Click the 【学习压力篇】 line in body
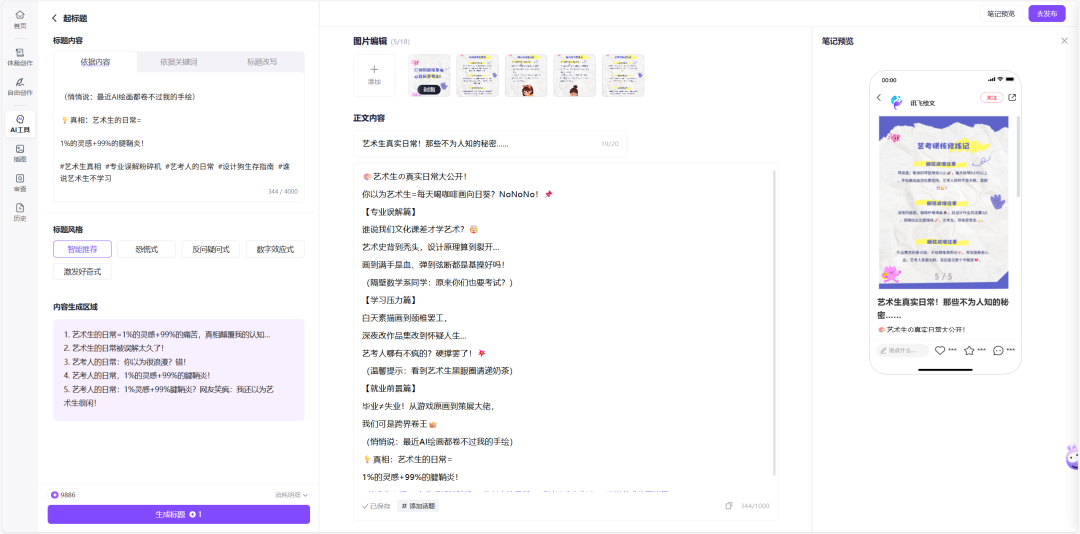1080x534 pixels. [x=389, y=300]
